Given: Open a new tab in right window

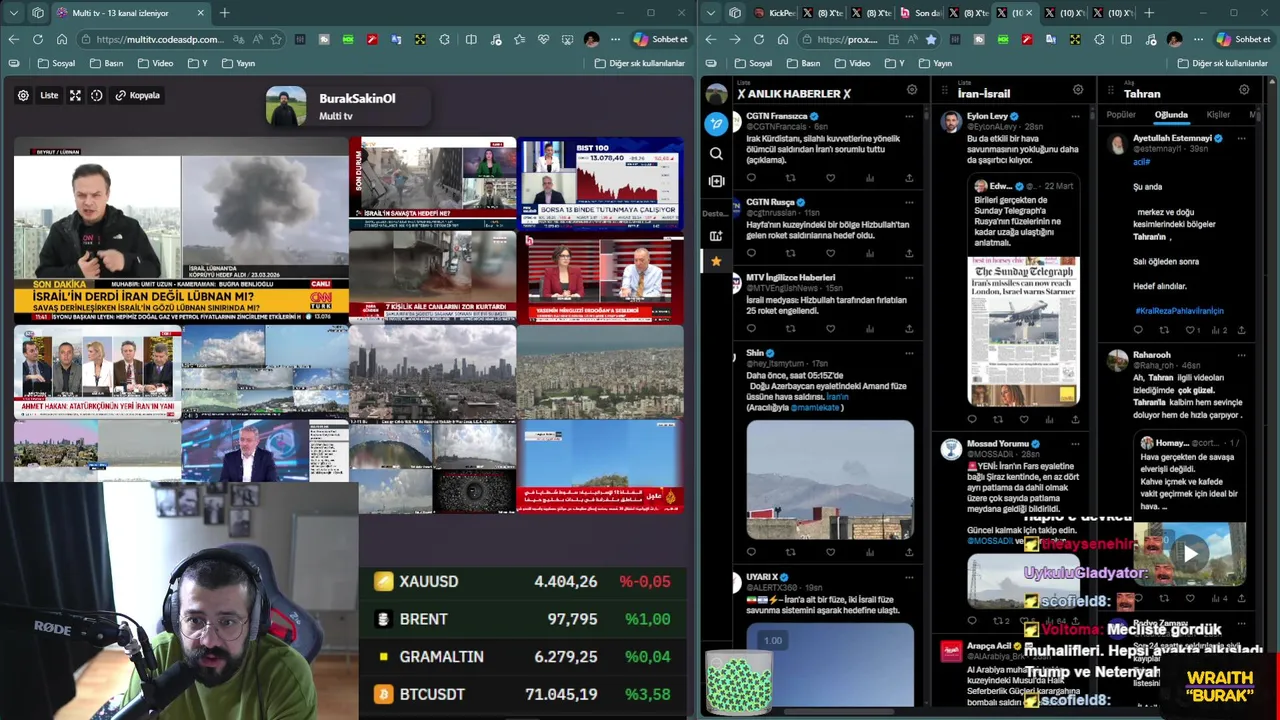Looking at the screenshot, I should tap(1148, 13).
